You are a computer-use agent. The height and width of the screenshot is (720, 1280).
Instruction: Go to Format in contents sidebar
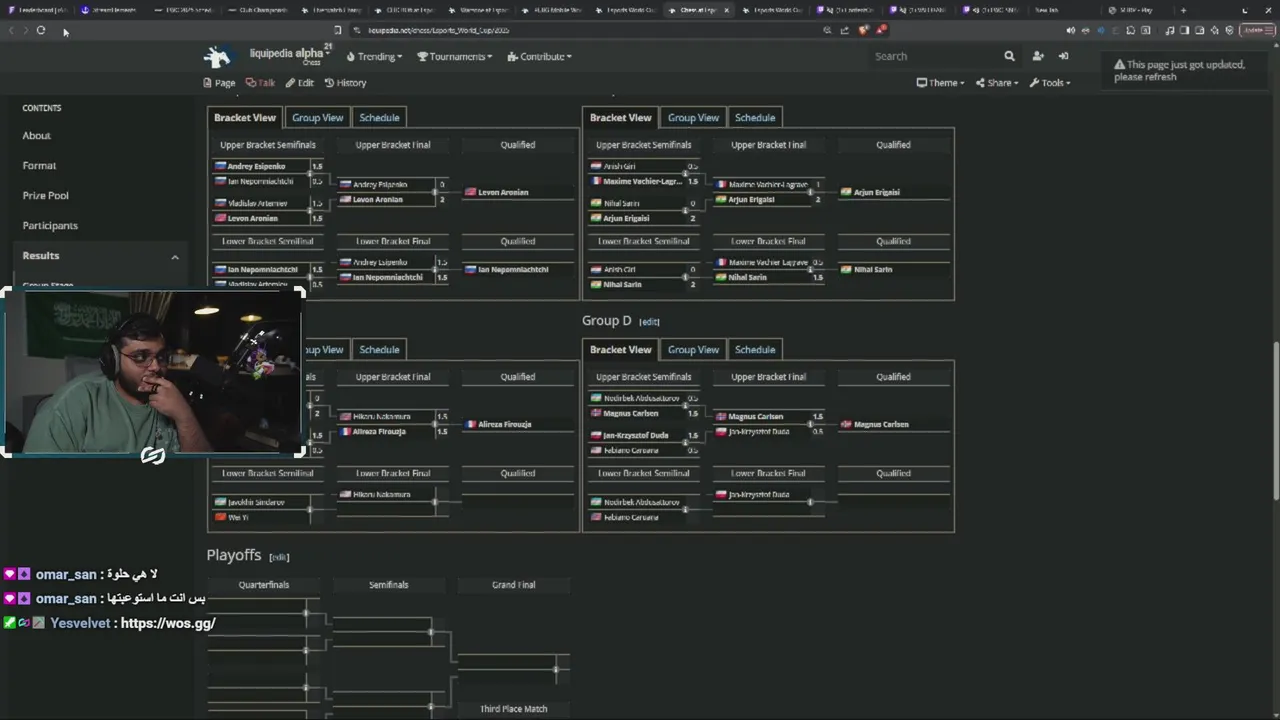pos(39,166)
